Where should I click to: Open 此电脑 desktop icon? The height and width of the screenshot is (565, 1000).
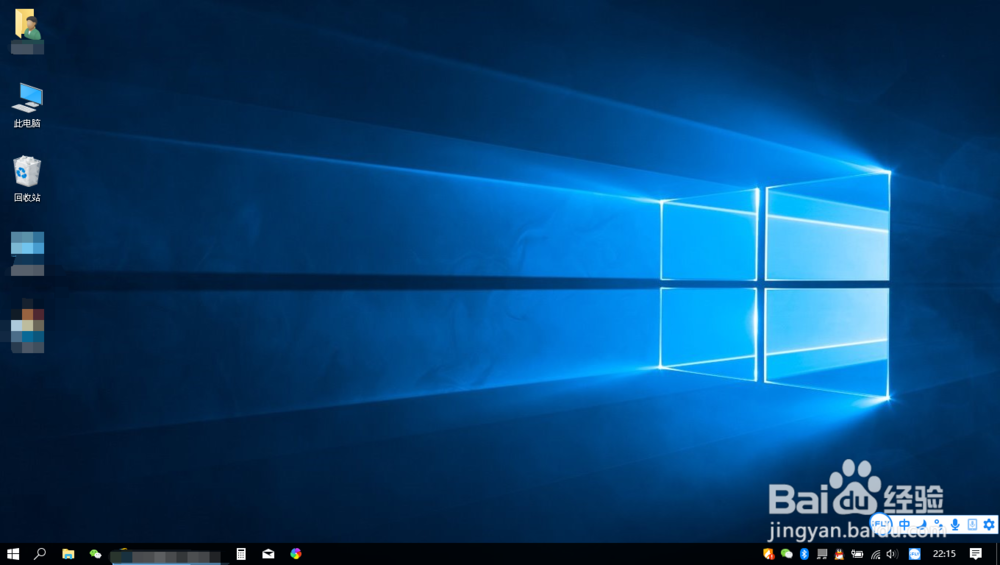(27, 105)
